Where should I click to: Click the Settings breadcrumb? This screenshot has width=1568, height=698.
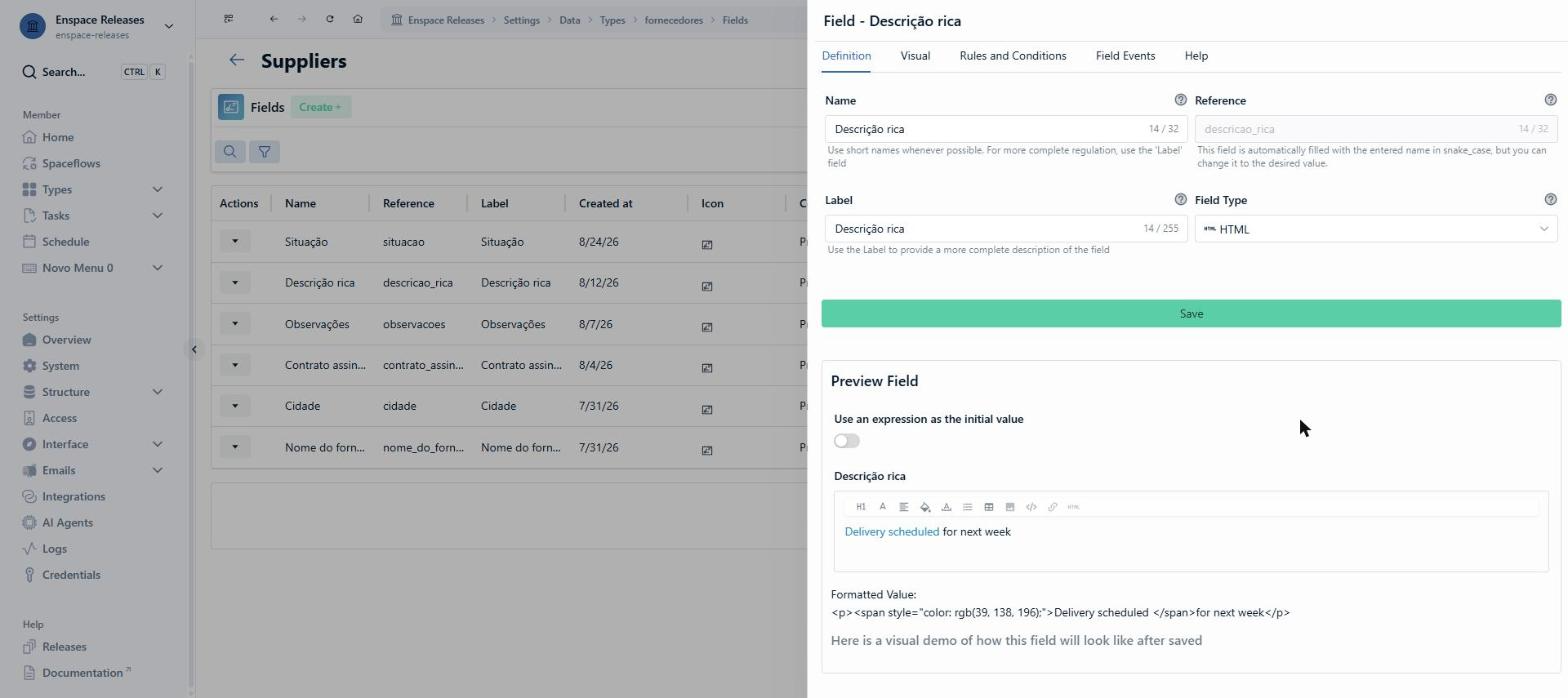[x=521, y=20]
